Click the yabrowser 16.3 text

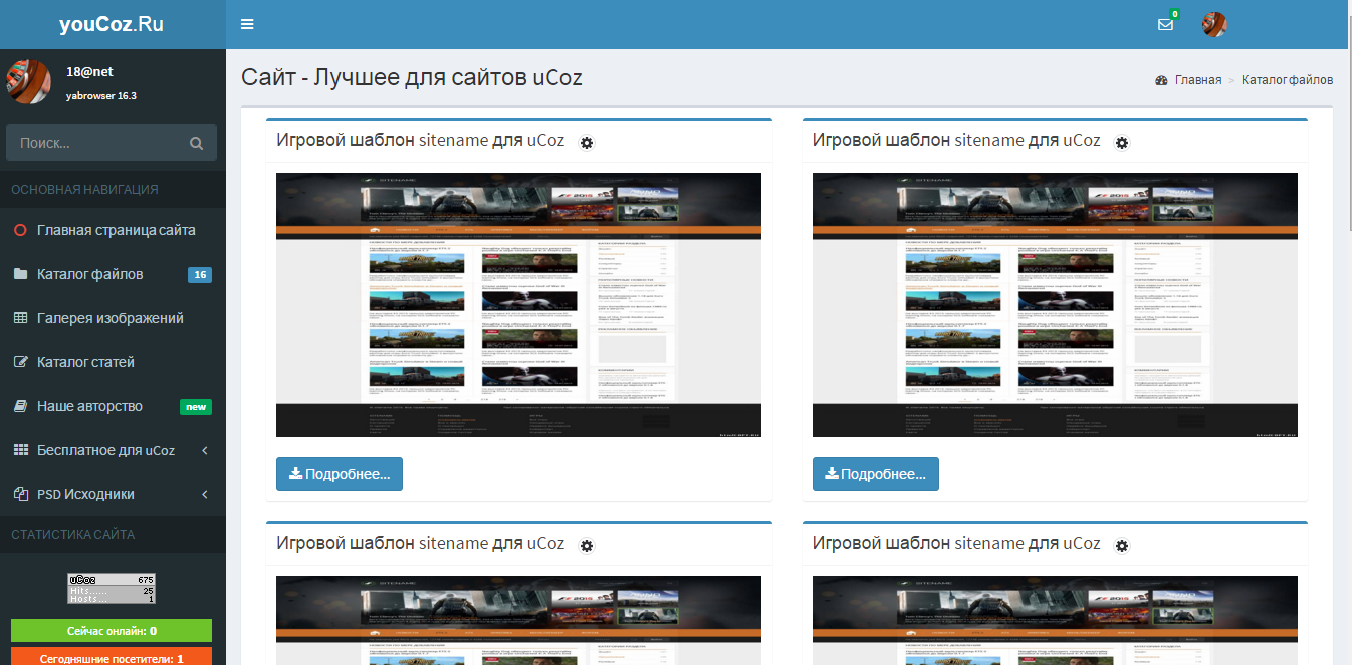pos(101,96)
